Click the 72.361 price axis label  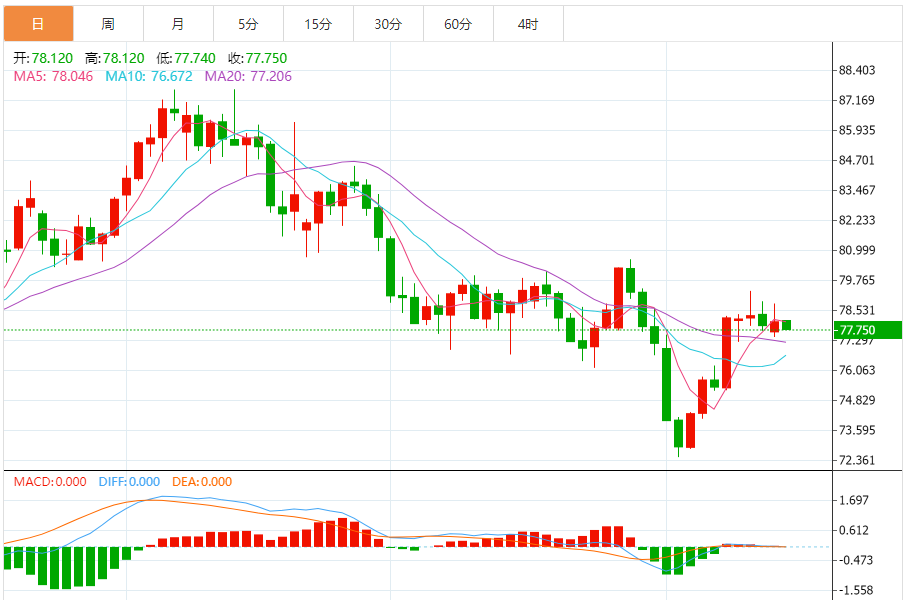(x=857, y=461)
